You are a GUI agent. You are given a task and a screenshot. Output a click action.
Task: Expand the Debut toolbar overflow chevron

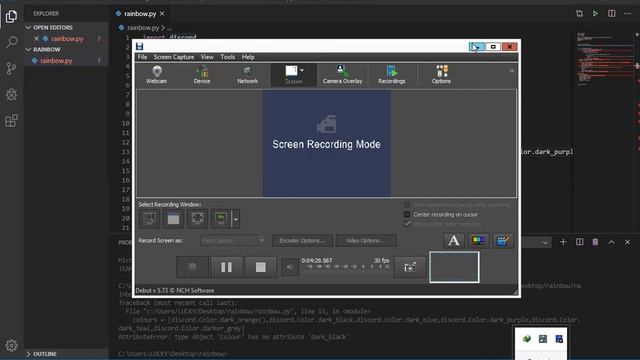point(511,71)
